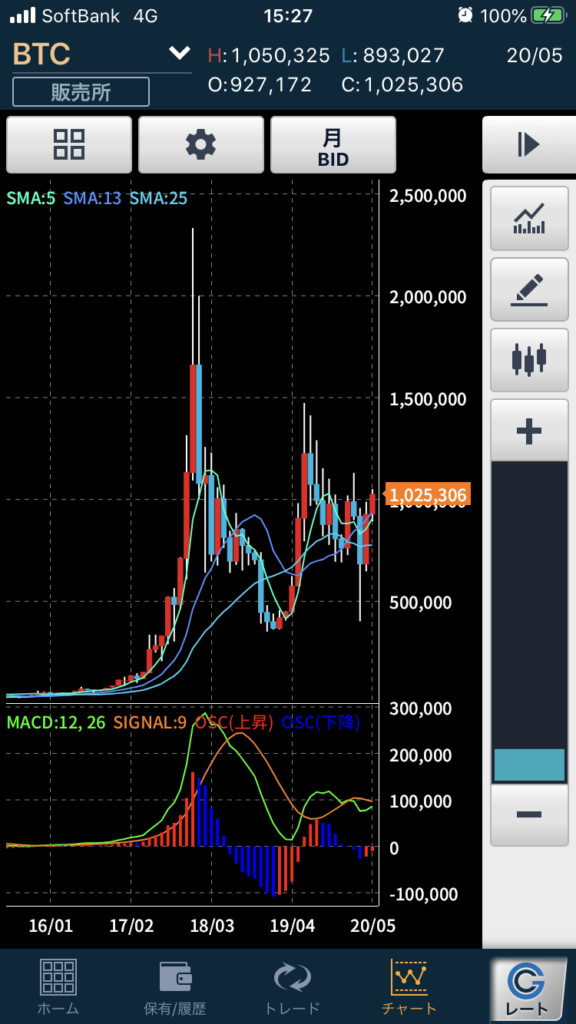The height and width of the screenshot is (1024, 576).
Task: Tap the MACD:12, 26 indicator label
Action: [57, 722]
